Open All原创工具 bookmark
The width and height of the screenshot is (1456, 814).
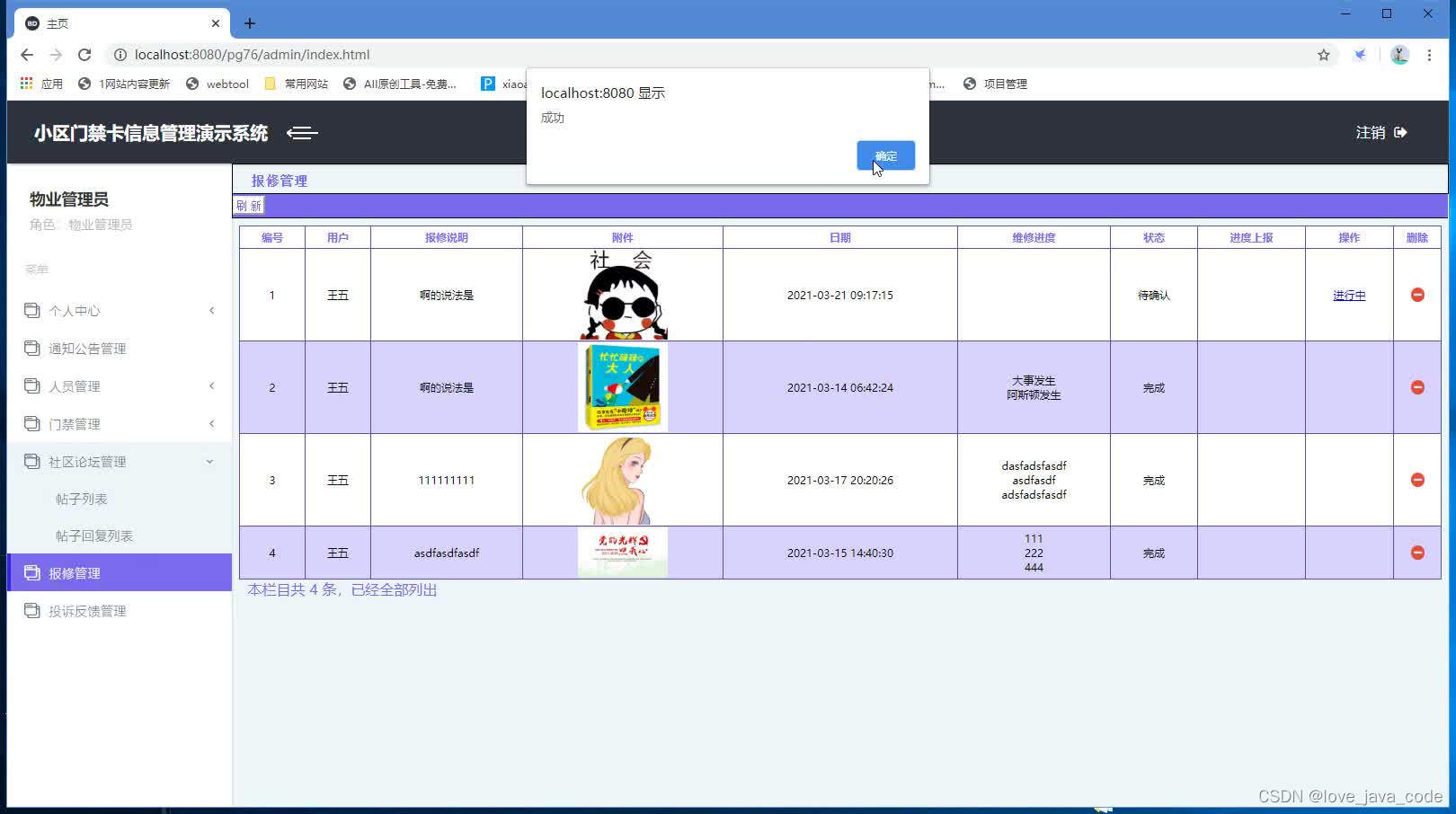point(400,84)
